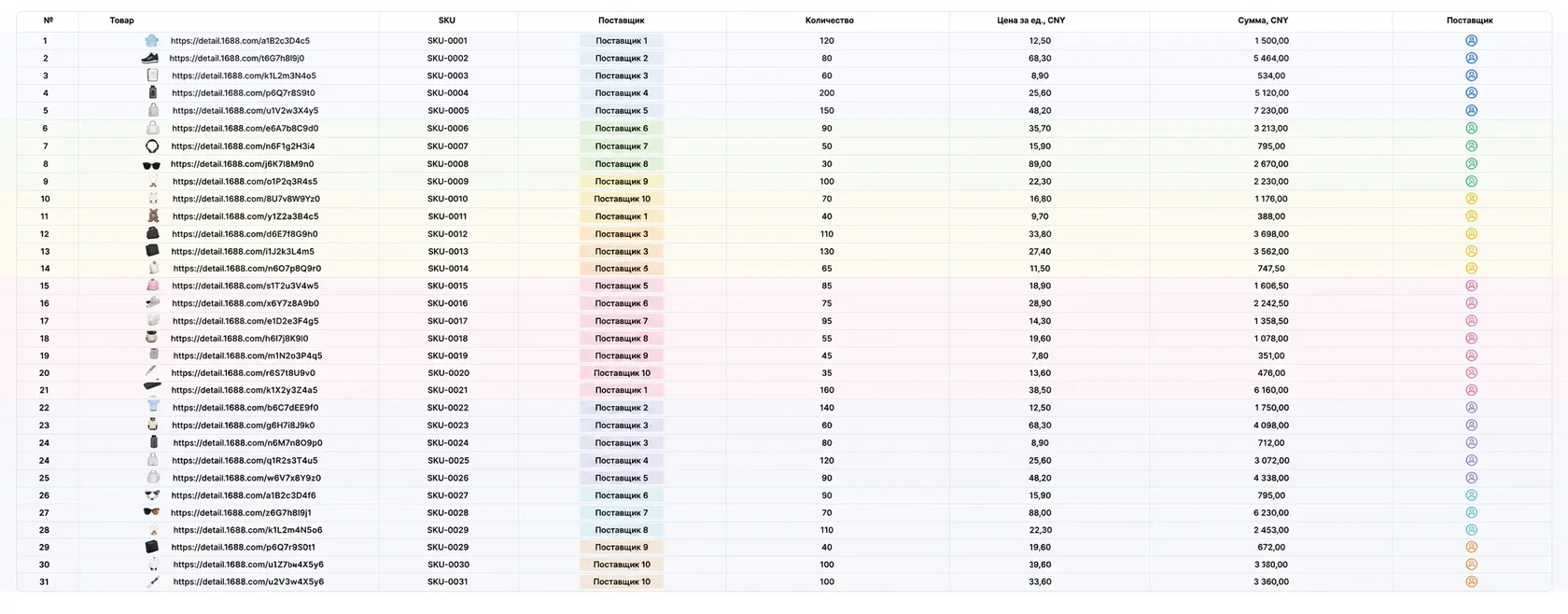This screenshot has width=1568, height=614.
Task: Open link detail.1688.com/n6F1g2H3i4
Action: coord(243,147)
